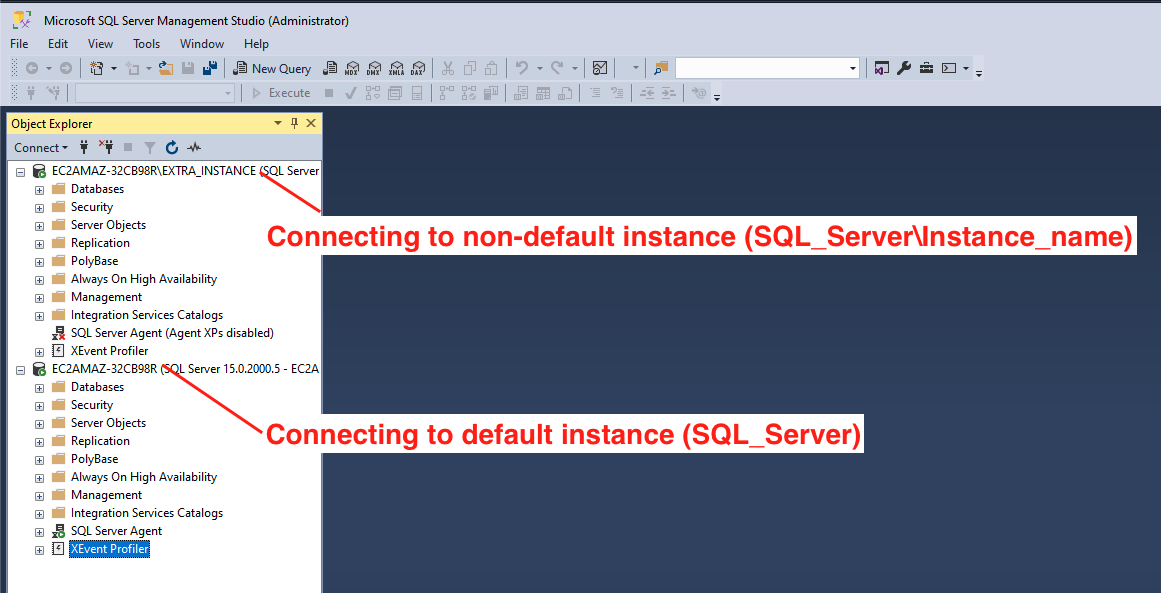Expand Databases under the default instance

[40, 387]
